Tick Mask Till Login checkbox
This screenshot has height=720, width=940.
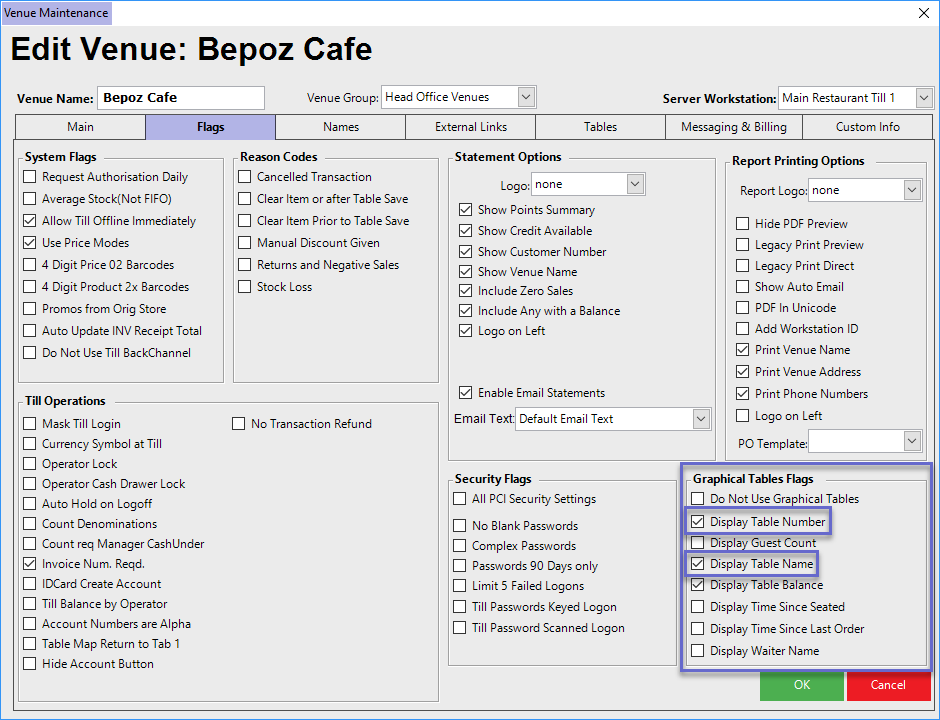29,424
